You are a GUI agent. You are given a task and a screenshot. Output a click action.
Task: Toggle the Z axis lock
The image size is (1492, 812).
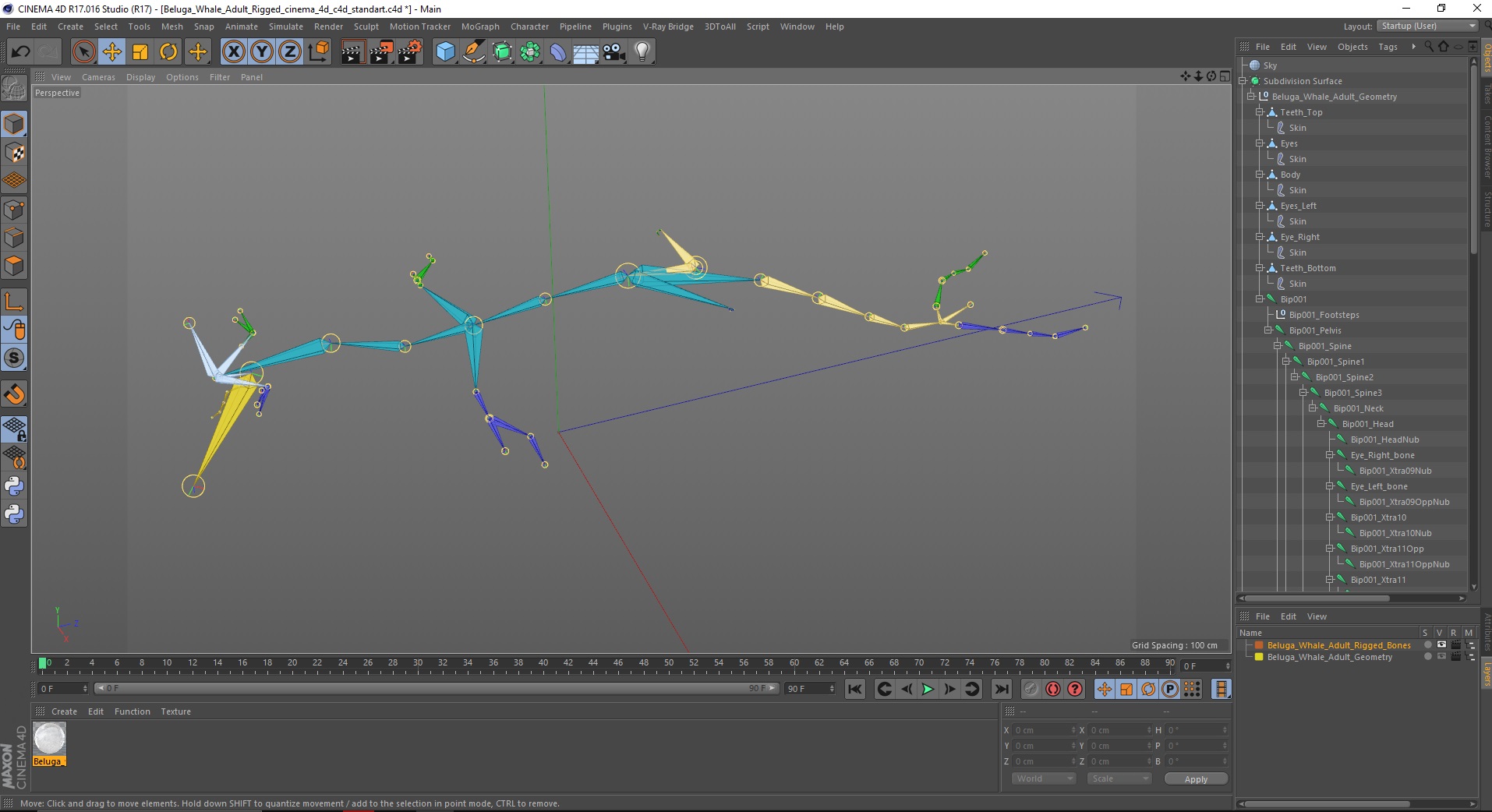pyautogui.click(x=290, y=52)
